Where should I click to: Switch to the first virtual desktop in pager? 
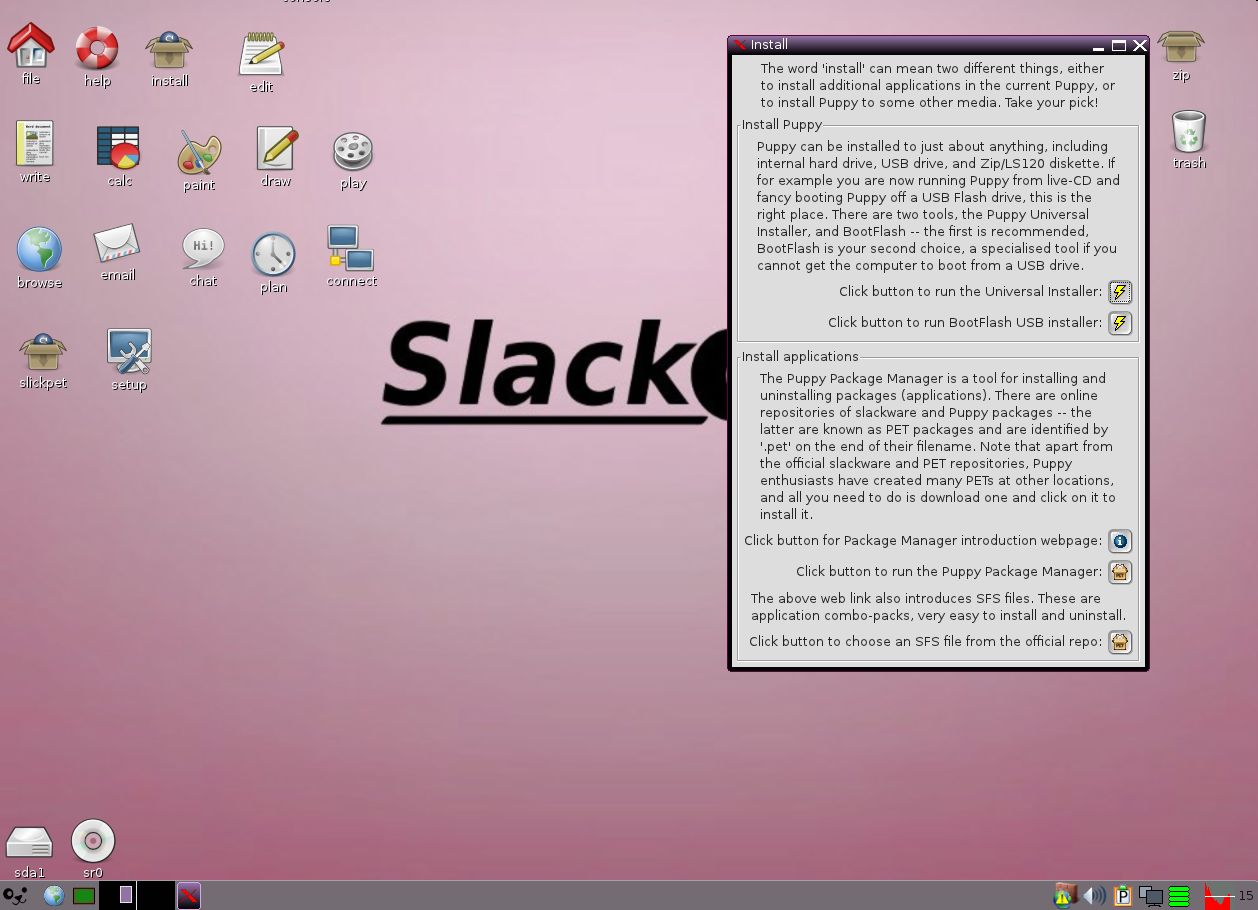click(118, 896)
